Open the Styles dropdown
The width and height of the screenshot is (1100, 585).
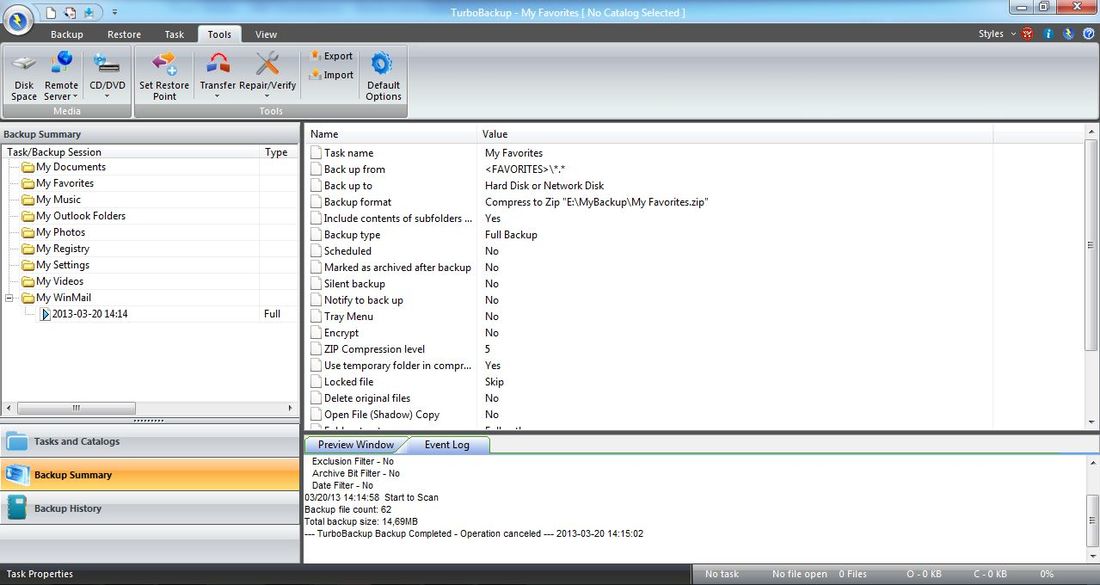997,34
